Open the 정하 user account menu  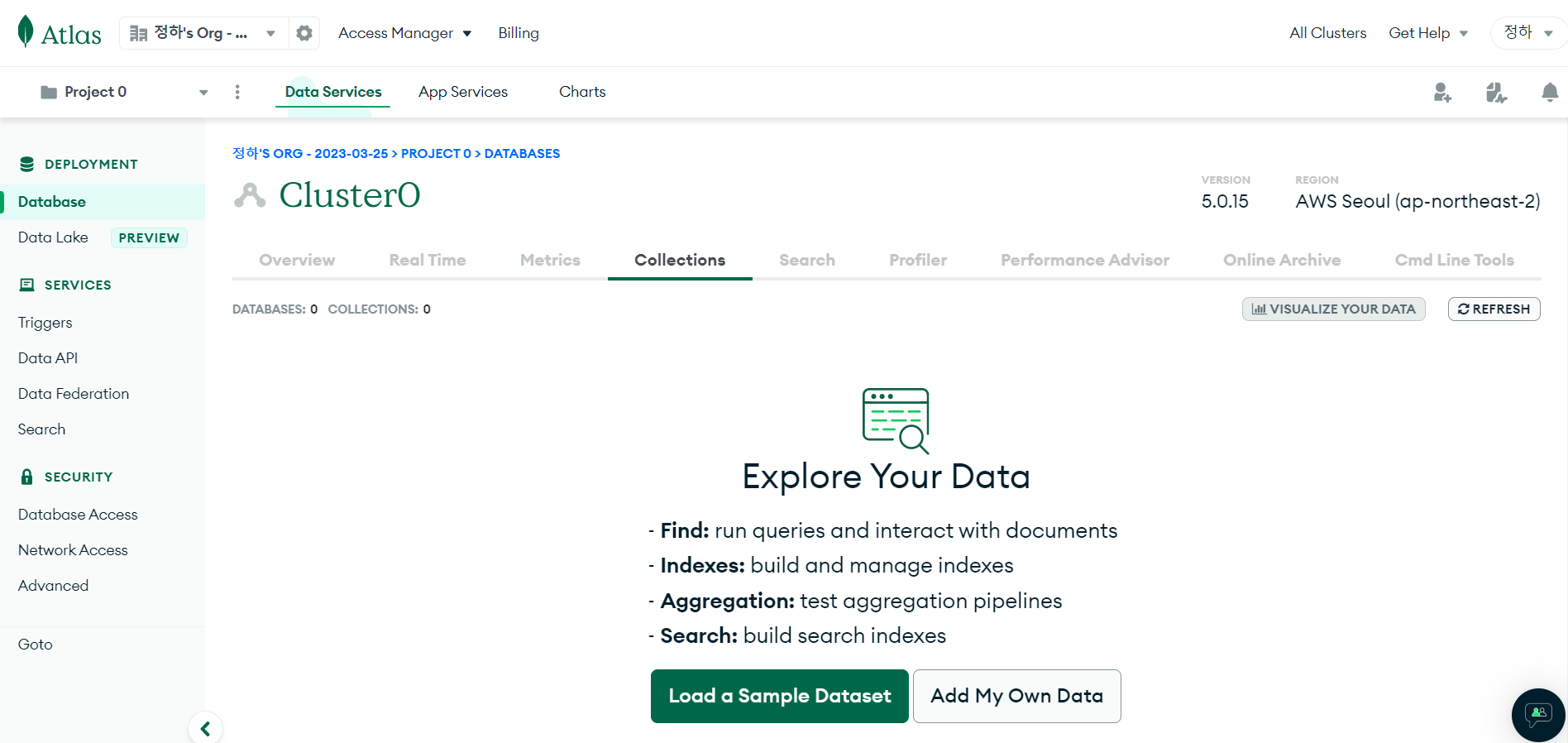[x=1528, y=33]
